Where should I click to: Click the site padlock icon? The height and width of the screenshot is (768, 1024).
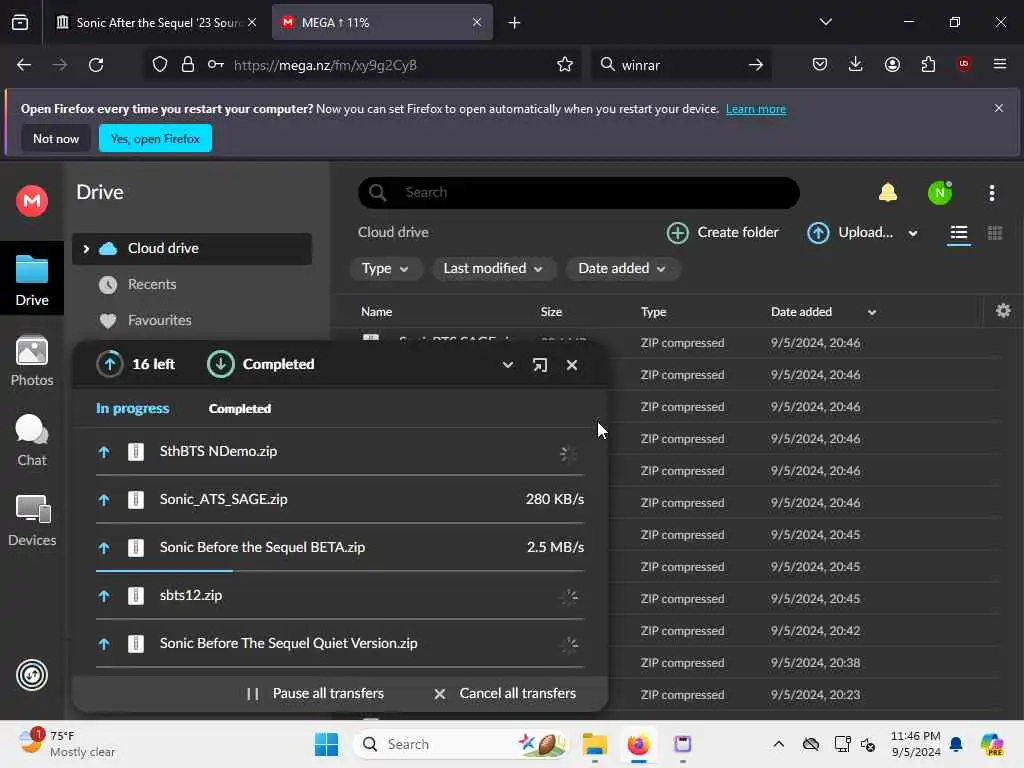pos(187,65)
